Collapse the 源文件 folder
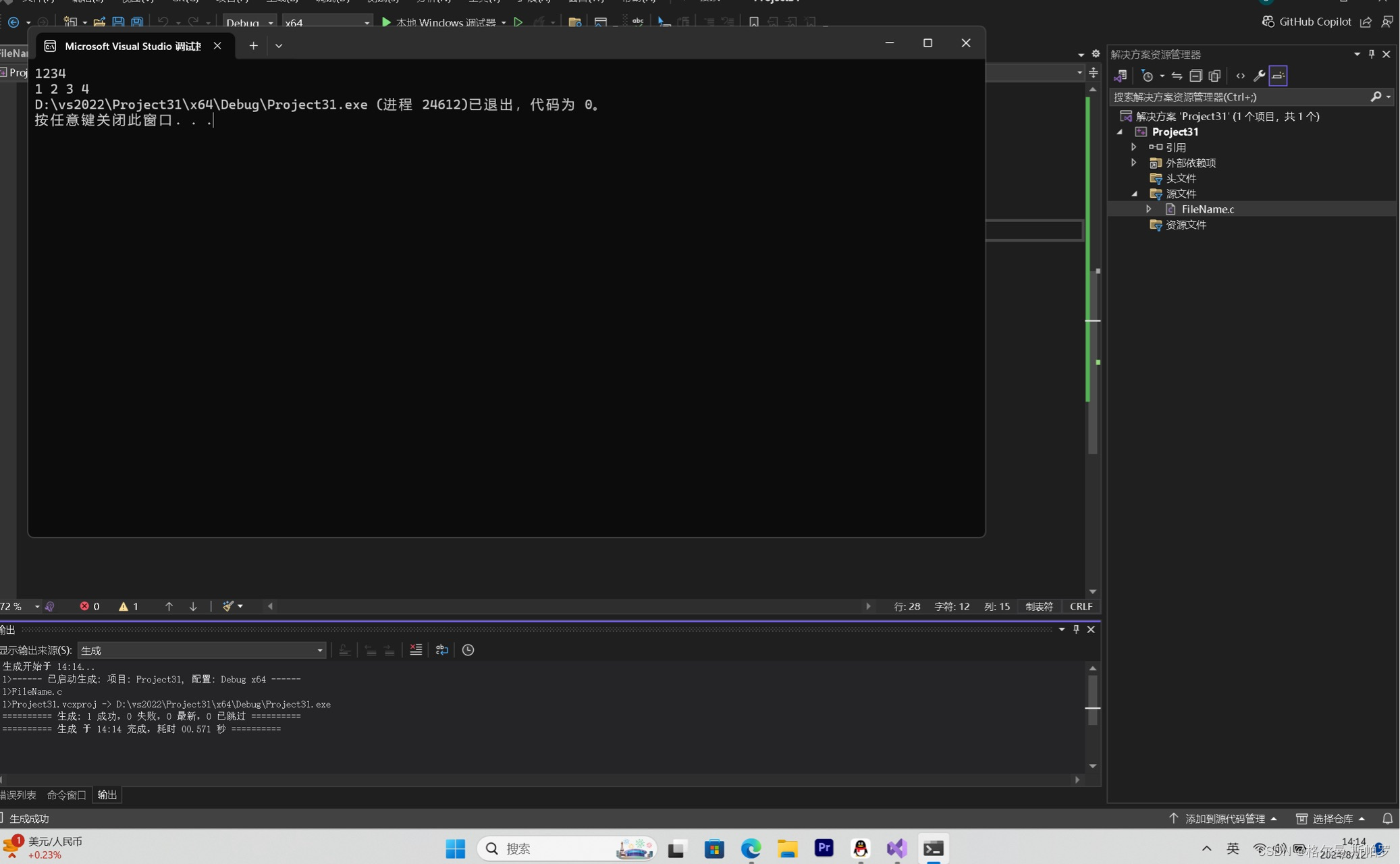1400x864 pixels. [1134, 194]
